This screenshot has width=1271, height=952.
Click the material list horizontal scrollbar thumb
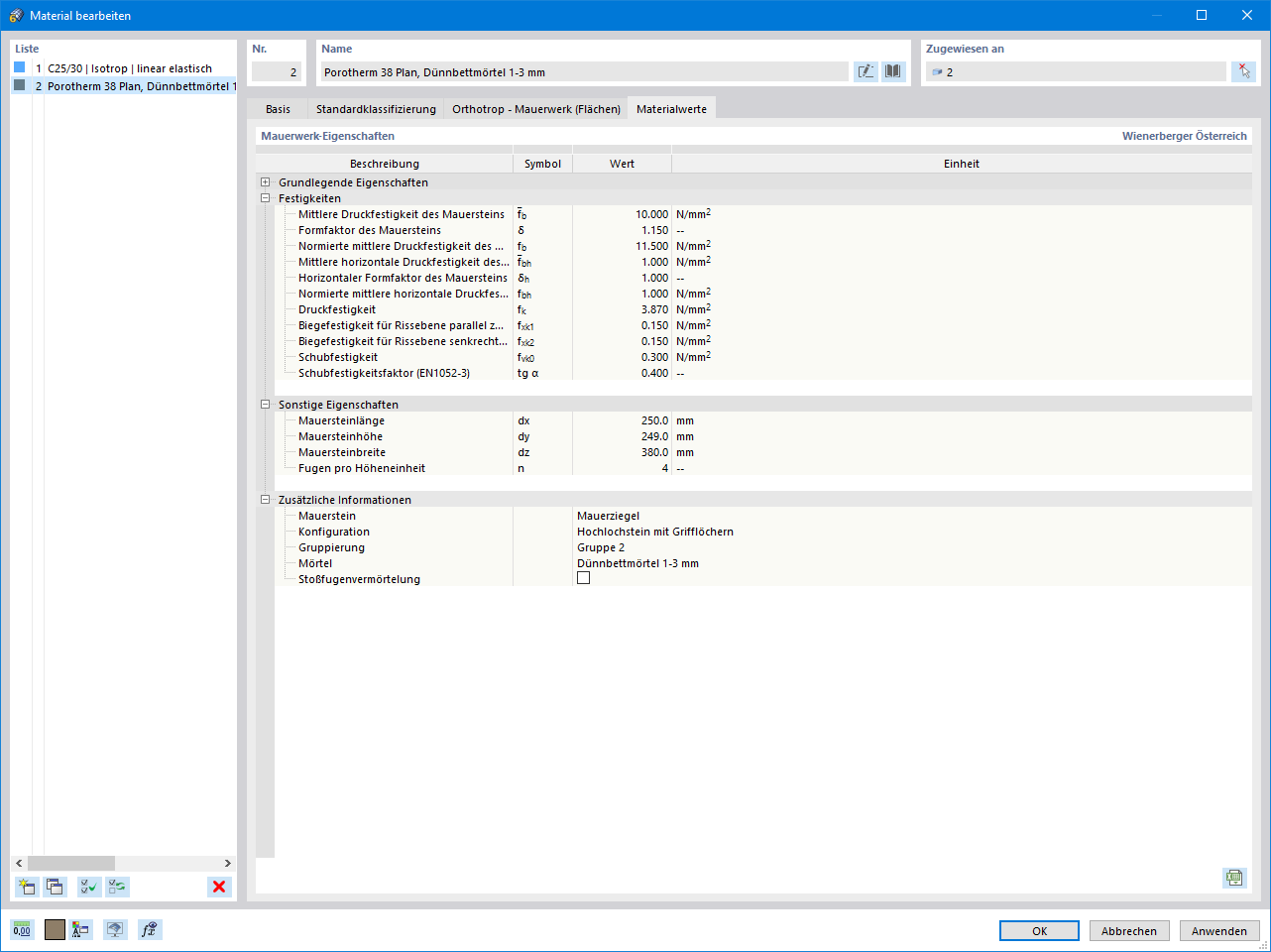point(71,863)
